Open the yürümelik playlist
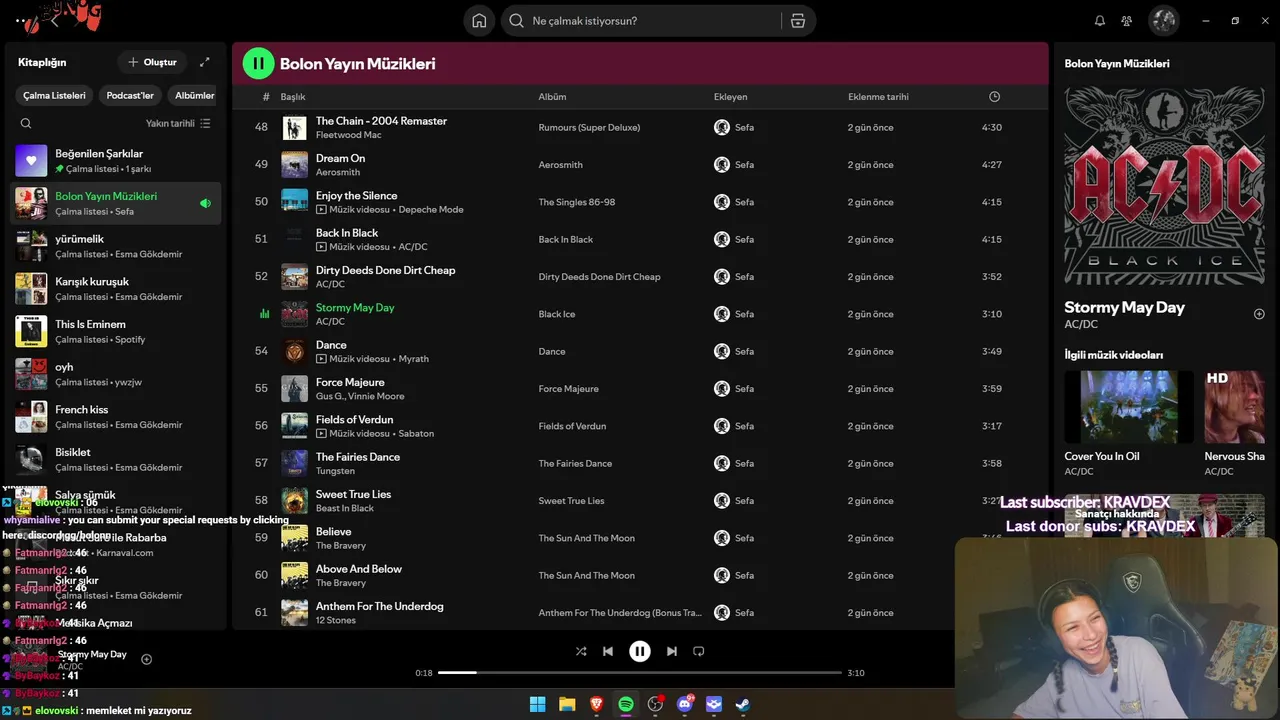The height and width of the screenshot is (720, 1280). click(x=116, y=246)
